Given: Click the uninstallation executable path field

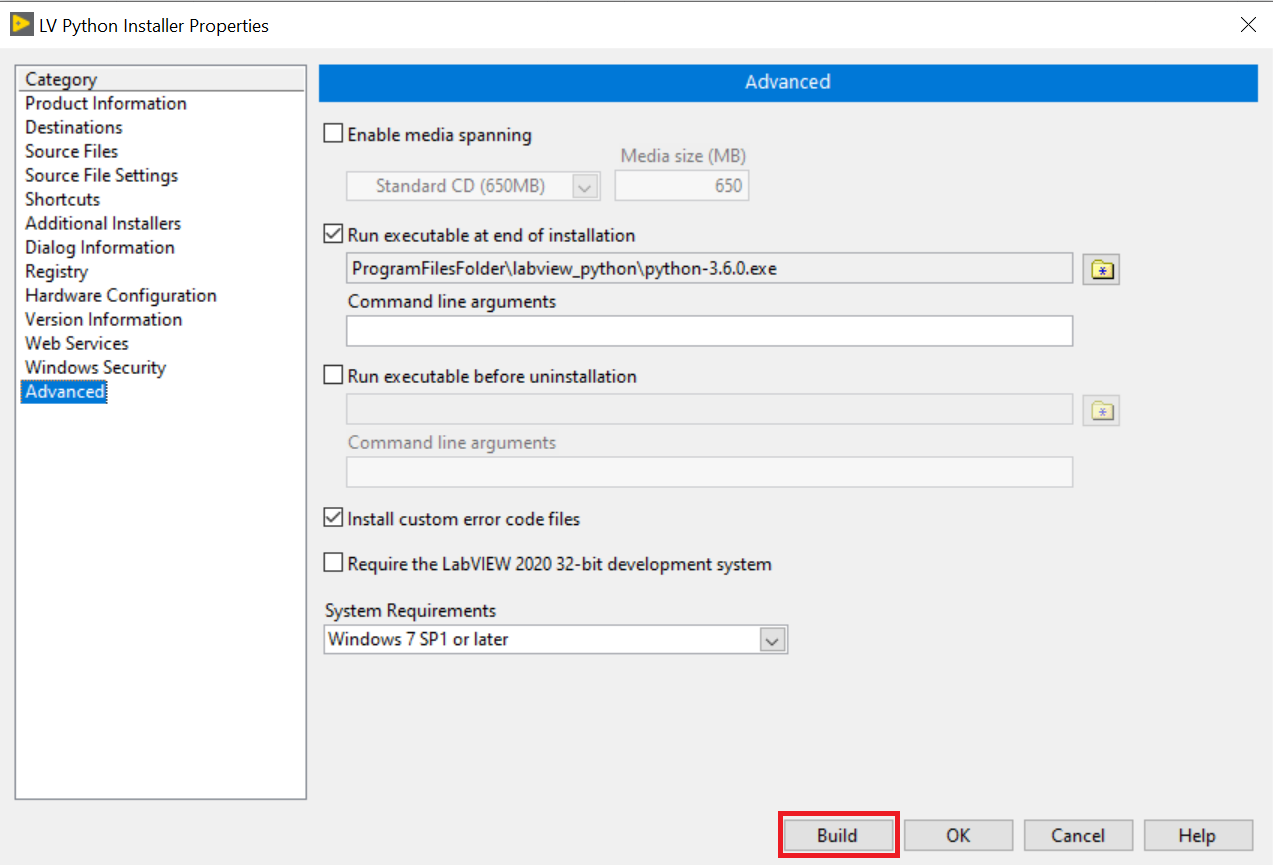Looking at the screenshot, I should click(710, 410).
